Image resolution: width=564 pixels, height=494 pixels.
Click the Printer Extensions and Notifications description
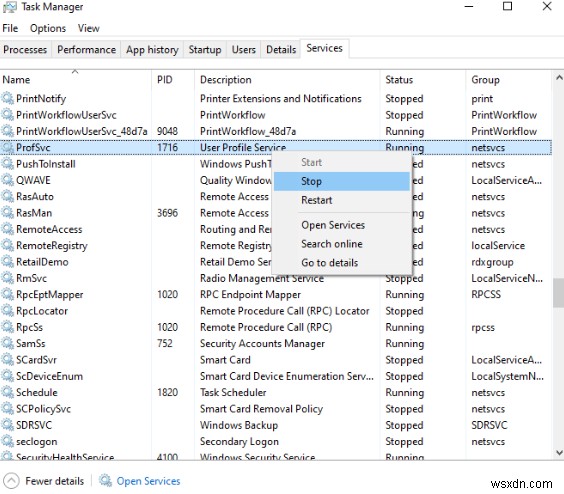[x=281, y=98]
